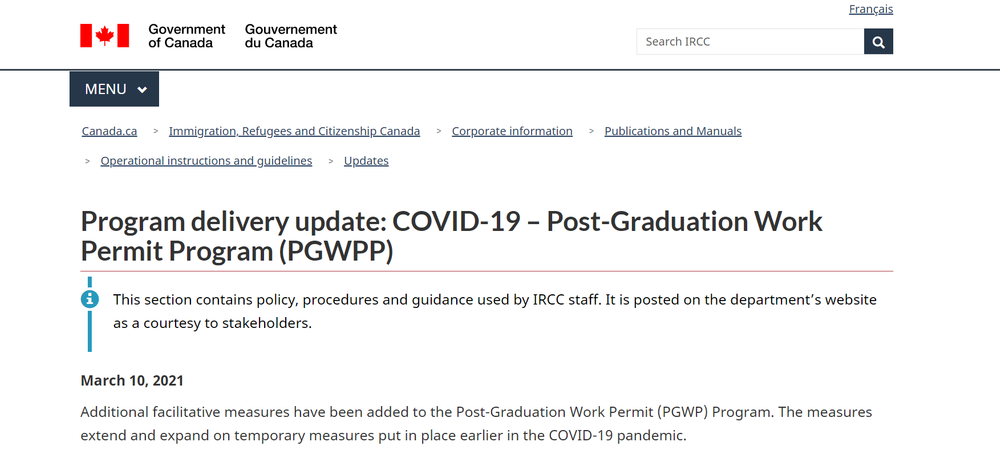Click the Program delivery update page heading
The width and height of the screenshot is (1000, 450).
452,236
